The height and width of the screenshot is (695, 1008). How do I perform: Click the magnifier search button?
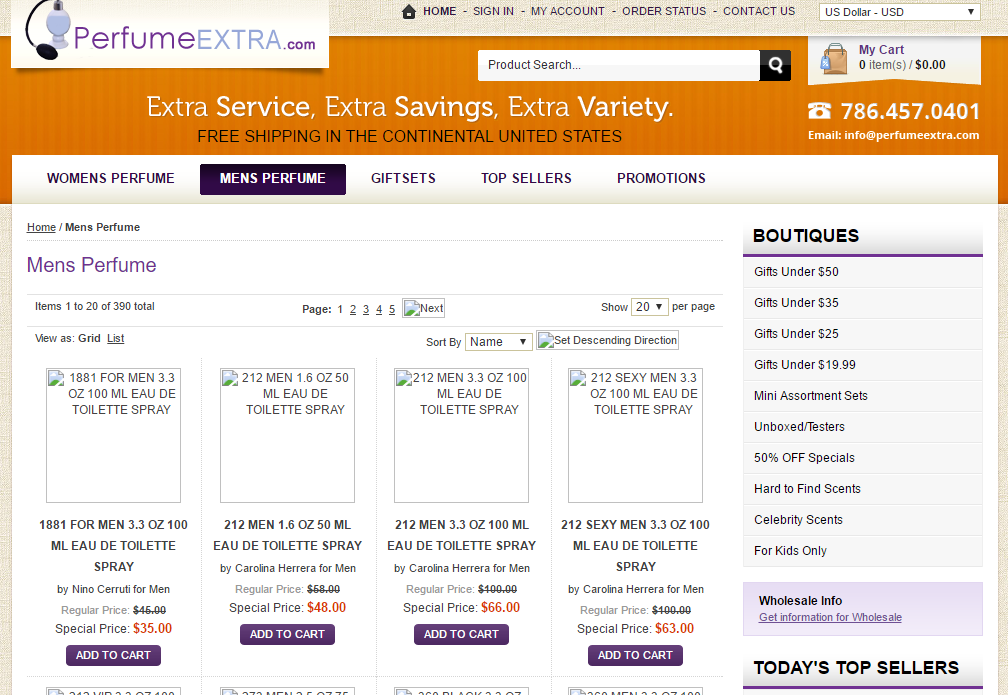click(775, 65)
